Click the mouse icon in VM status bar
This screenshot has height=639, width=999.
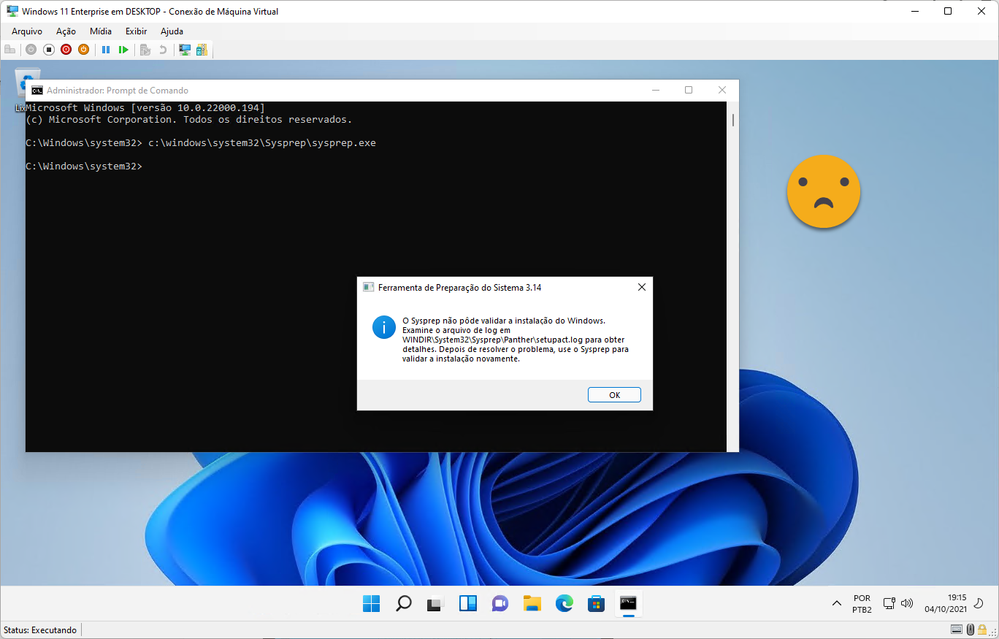tap(970, 629)
